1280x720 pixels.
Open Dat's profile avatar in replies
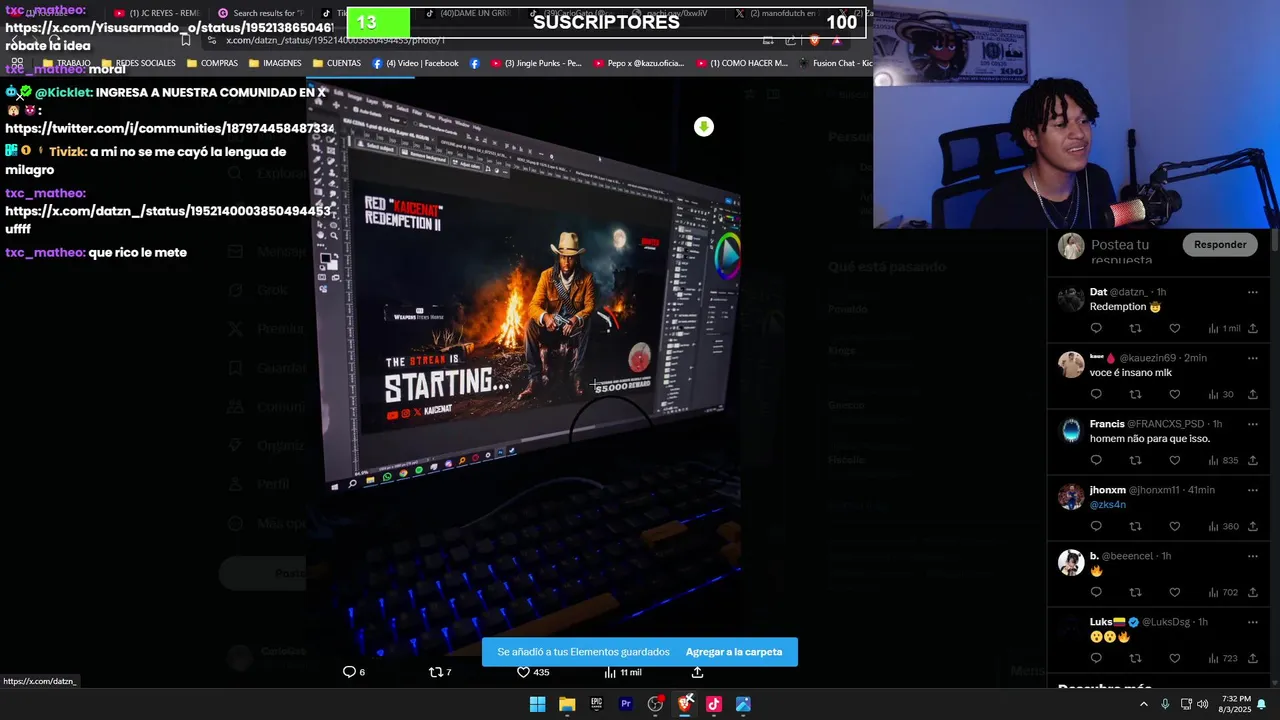[1071, 298]
